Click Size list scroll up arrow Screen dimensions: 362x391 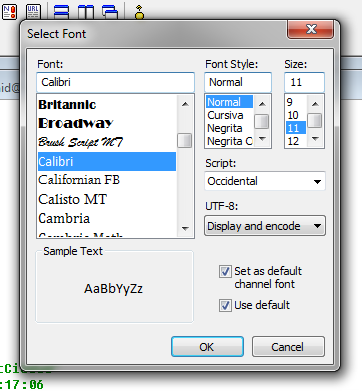(x=315, y=104)
